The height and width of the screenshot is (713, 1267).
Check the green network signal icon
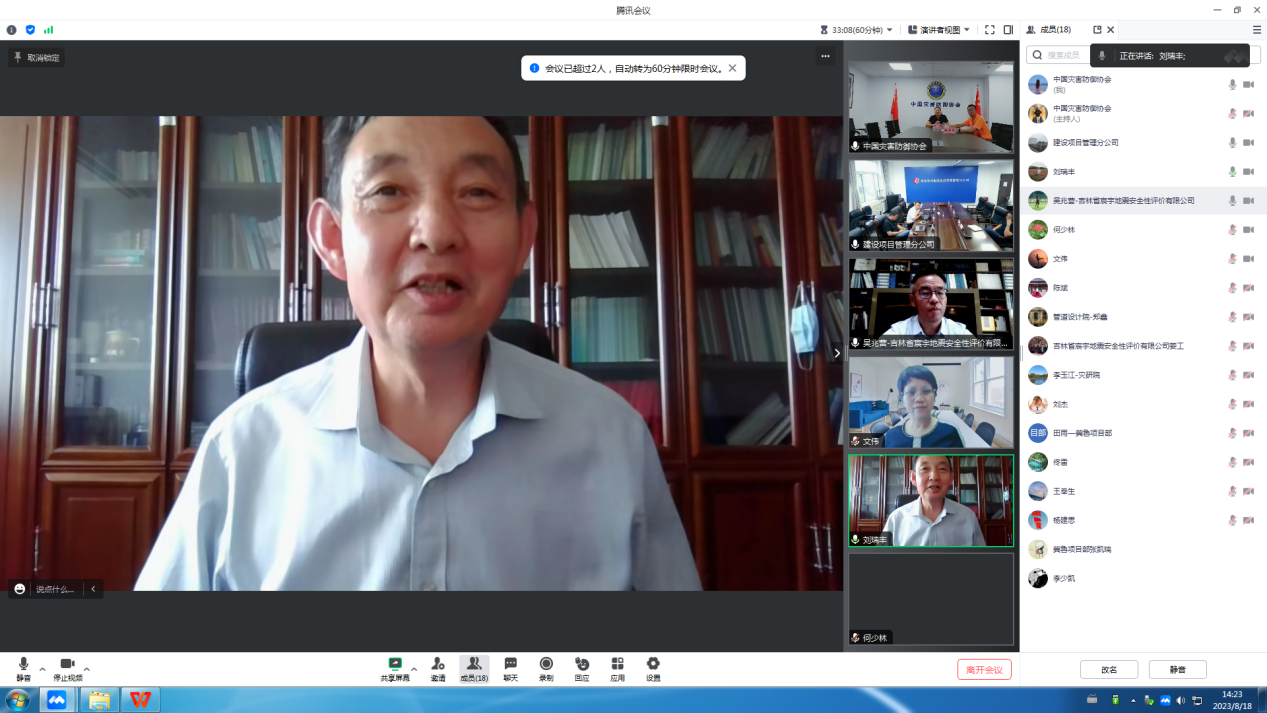coord(49,30)
